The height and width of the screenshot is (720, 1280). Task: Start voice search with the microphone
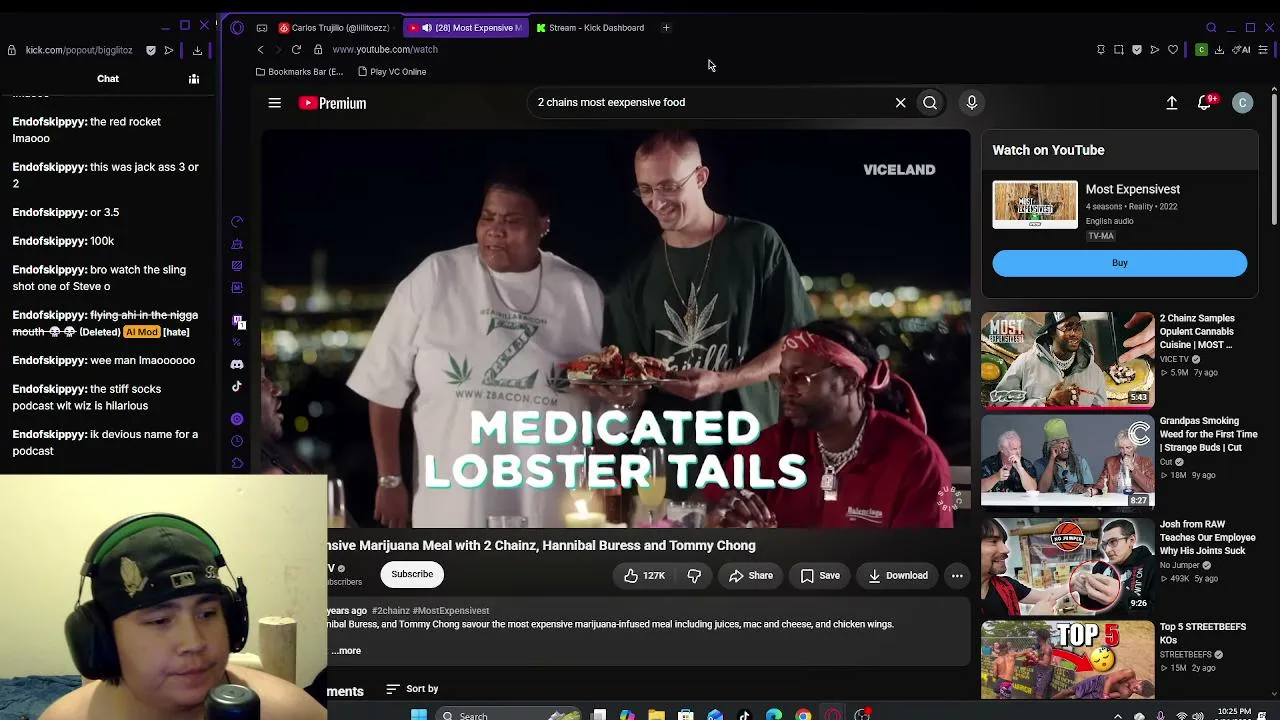click(971, 102)
